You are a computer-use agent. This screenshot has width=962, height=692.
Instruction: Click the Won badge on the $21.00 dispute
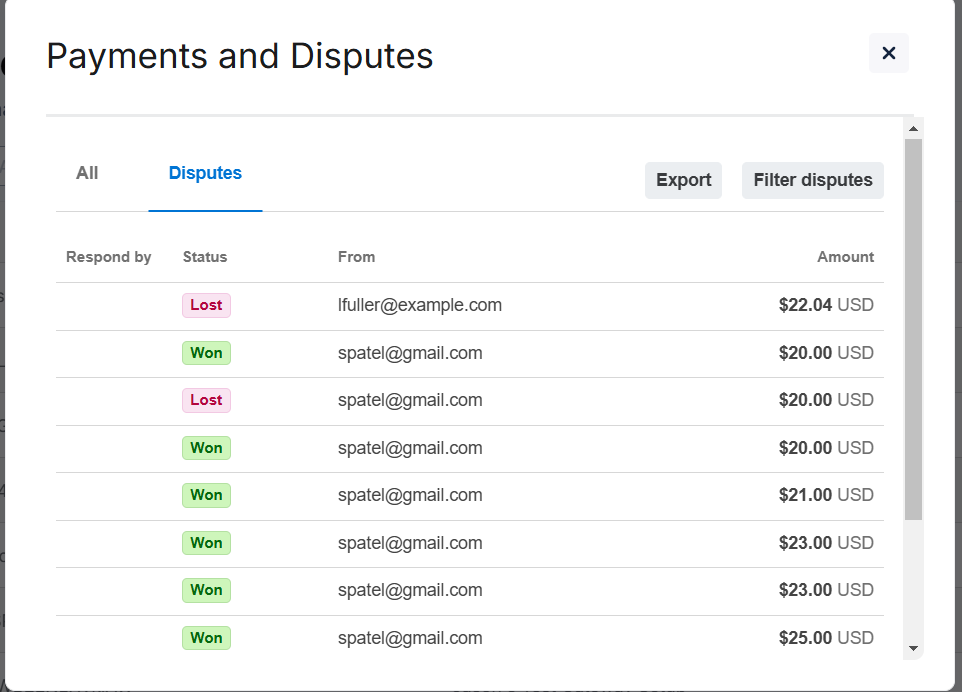coord(206,495)
